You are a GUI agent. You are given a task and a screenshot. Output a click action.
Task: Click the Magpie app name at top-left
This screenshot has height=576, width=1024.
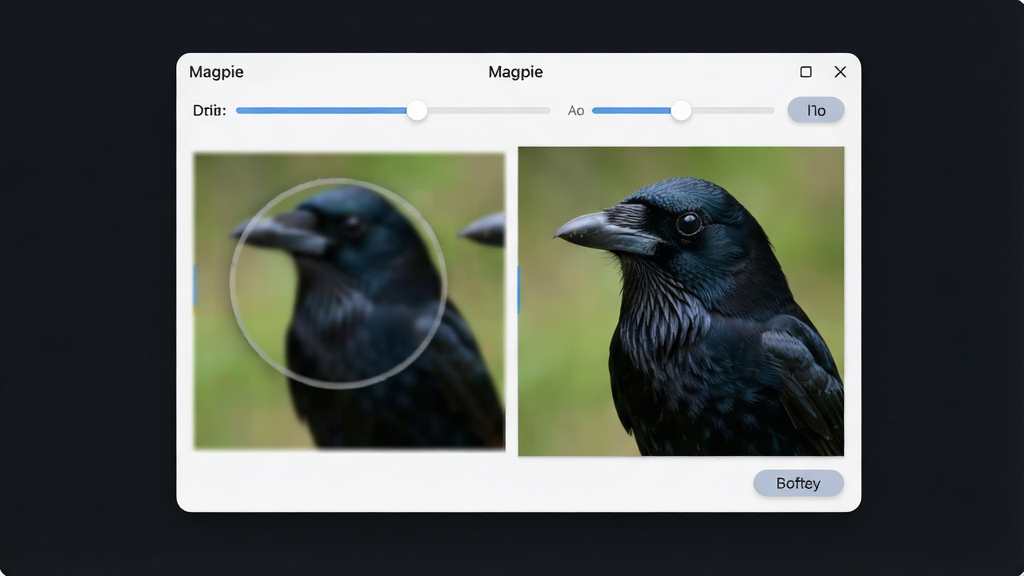click(x=216, y=72)
